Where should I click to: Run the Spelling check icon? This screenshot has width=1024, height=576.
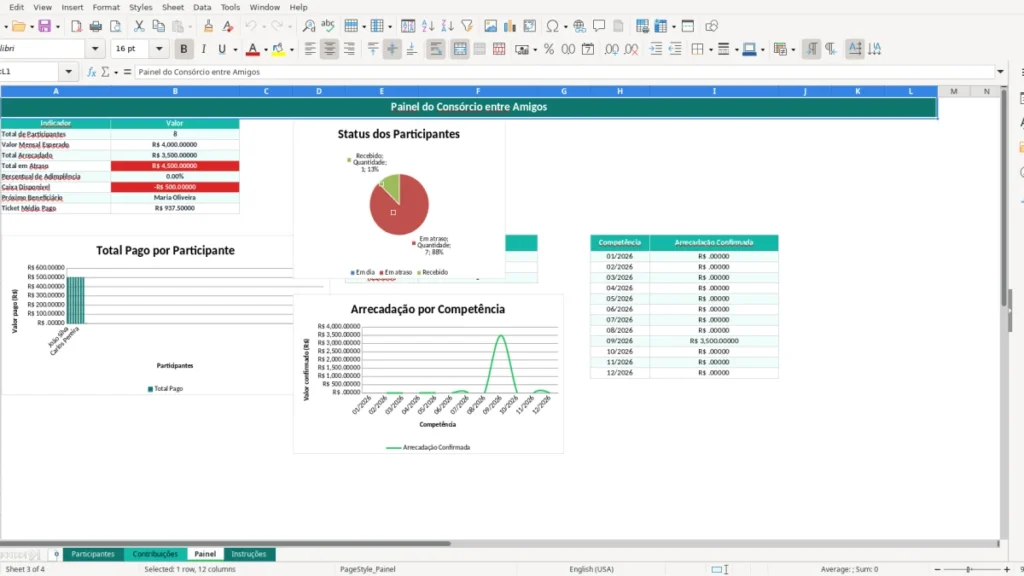pos(328,26)
